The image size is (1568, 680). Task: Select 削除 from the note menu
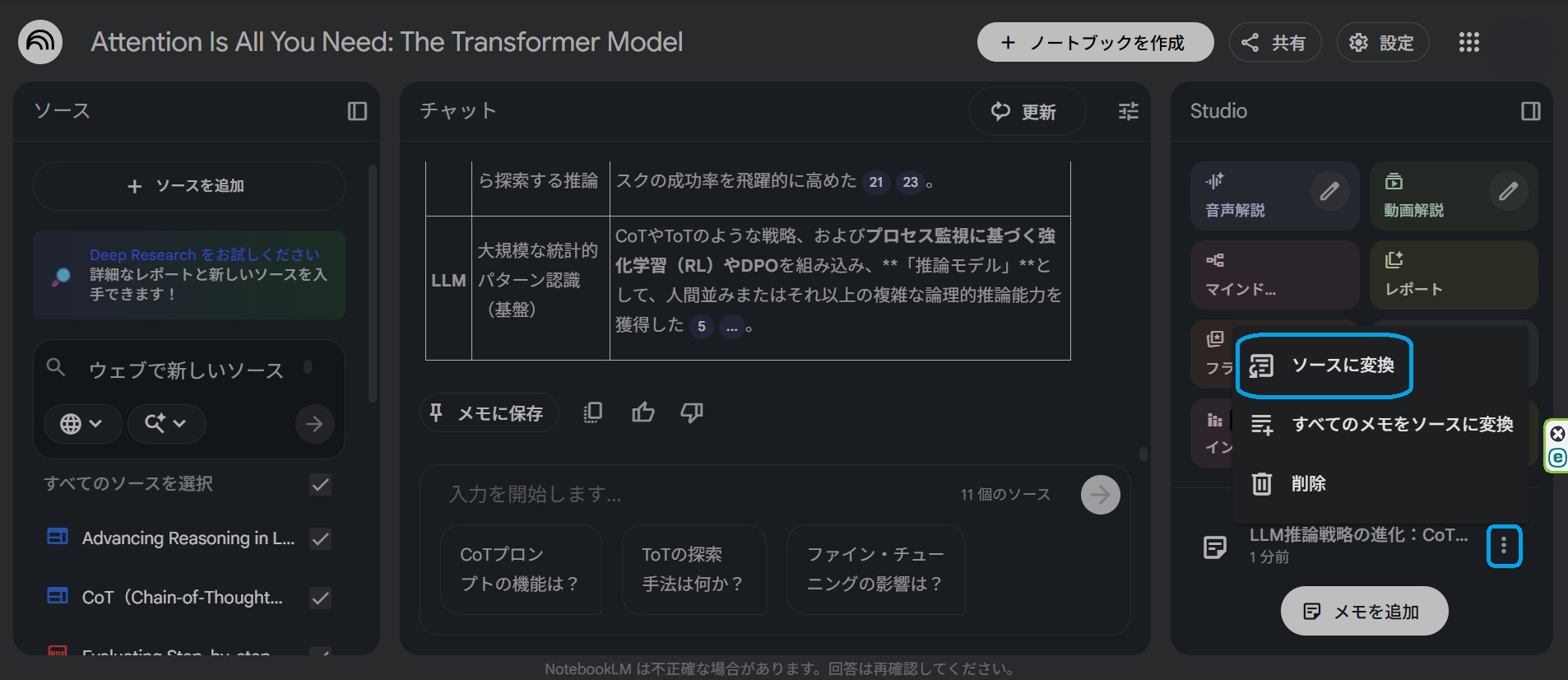1380,484
